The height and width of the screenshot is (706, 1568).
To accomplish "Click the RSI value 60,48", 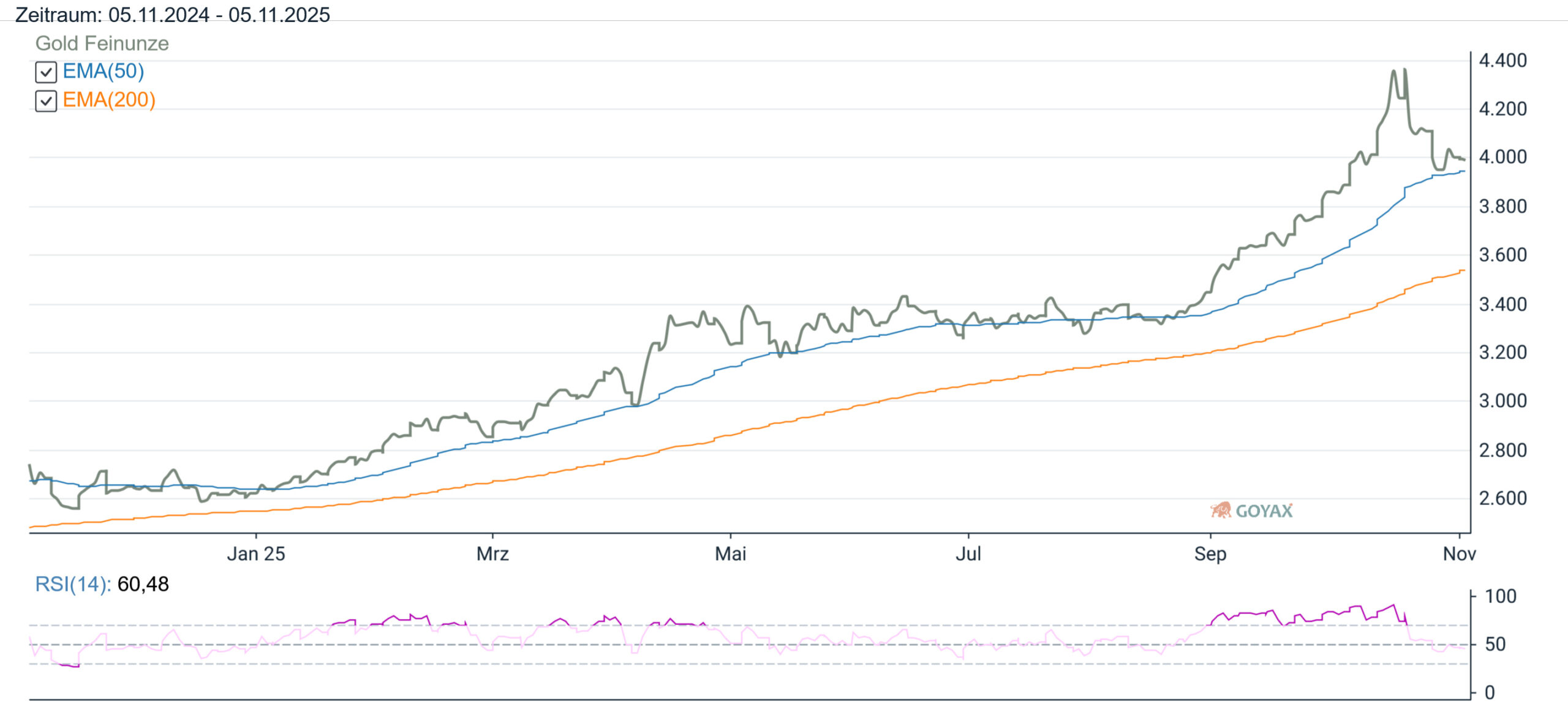I will click(143, 584).
